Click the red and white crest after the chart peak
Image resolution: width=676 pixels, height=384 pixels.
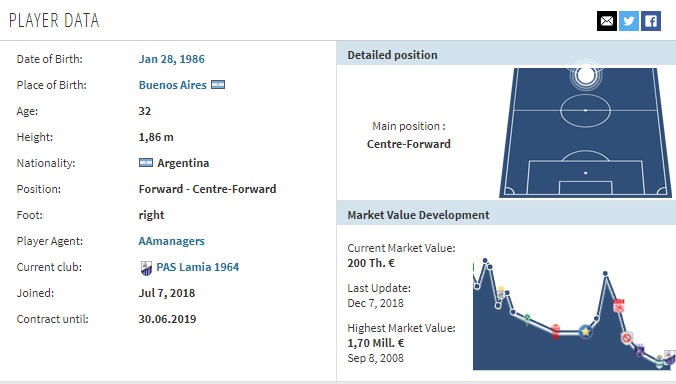coord(619,306)
